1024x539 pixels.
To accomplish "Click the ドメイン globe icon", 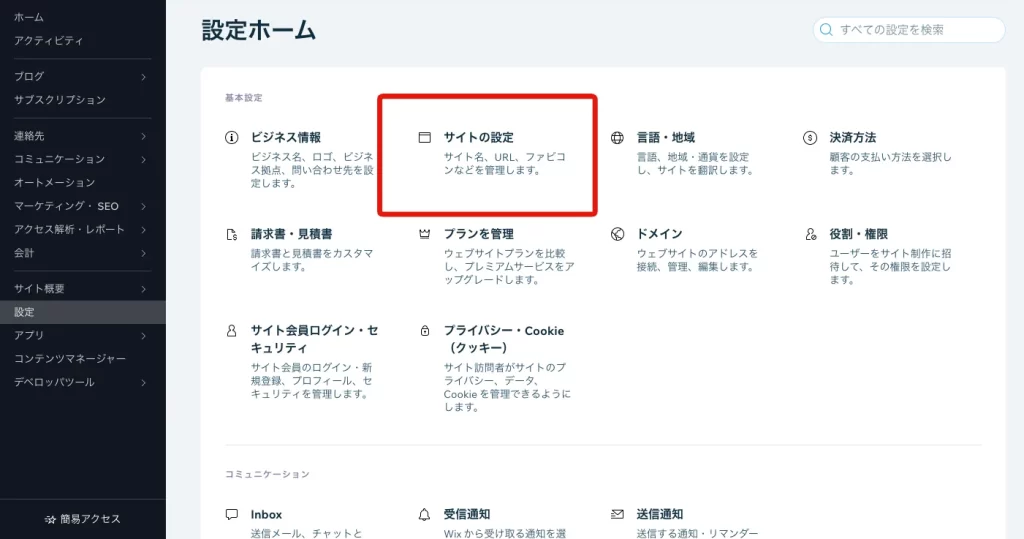I will point(617,234).
